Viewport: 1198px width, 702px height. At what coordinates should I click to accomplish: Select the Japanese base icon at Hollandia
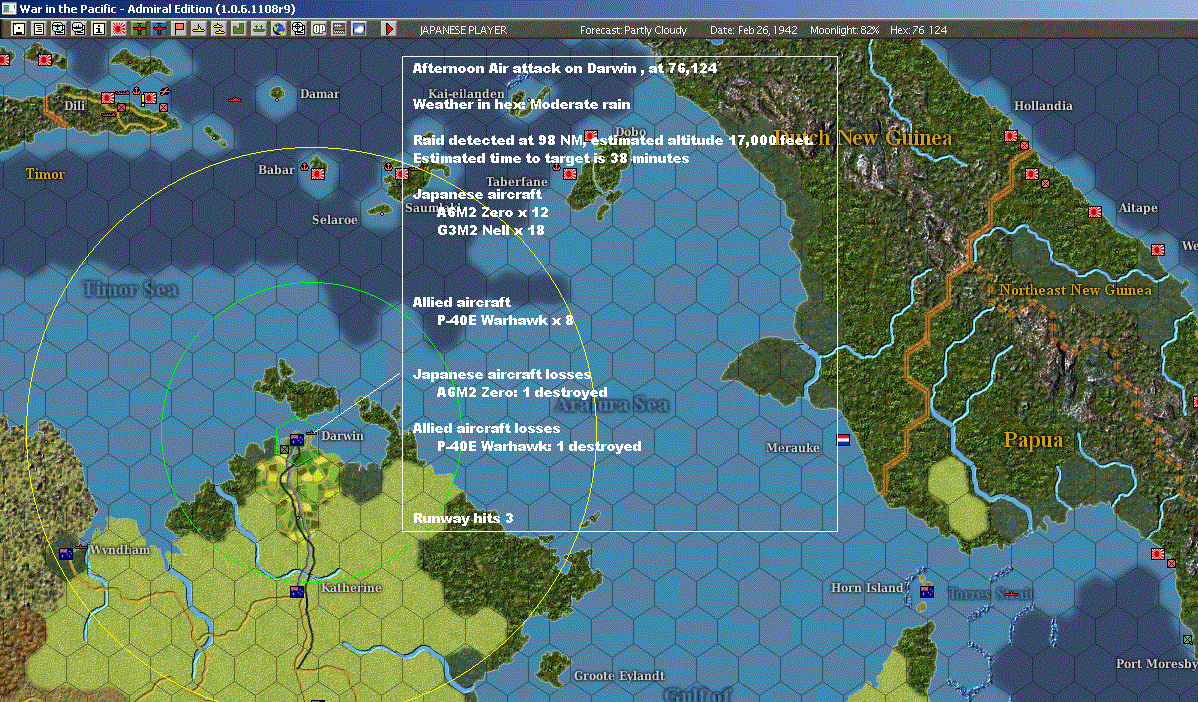tap(1011, 136)
